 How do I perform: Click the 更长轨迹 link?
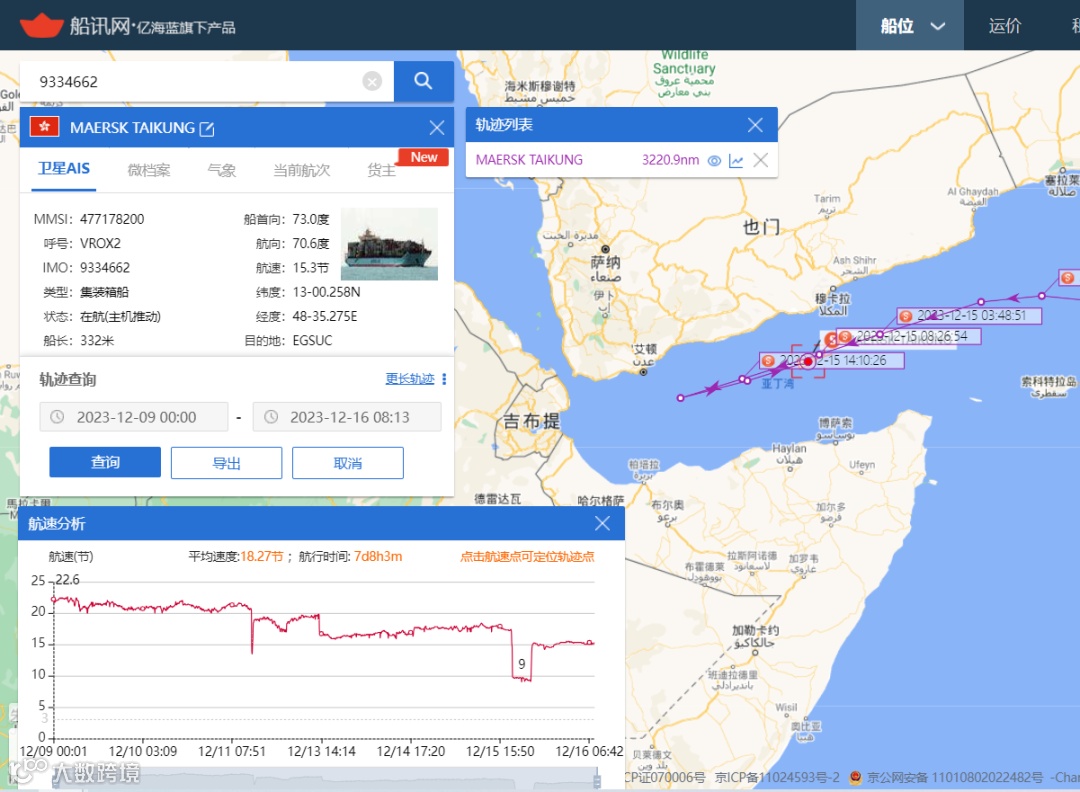(x=410, y=379)
